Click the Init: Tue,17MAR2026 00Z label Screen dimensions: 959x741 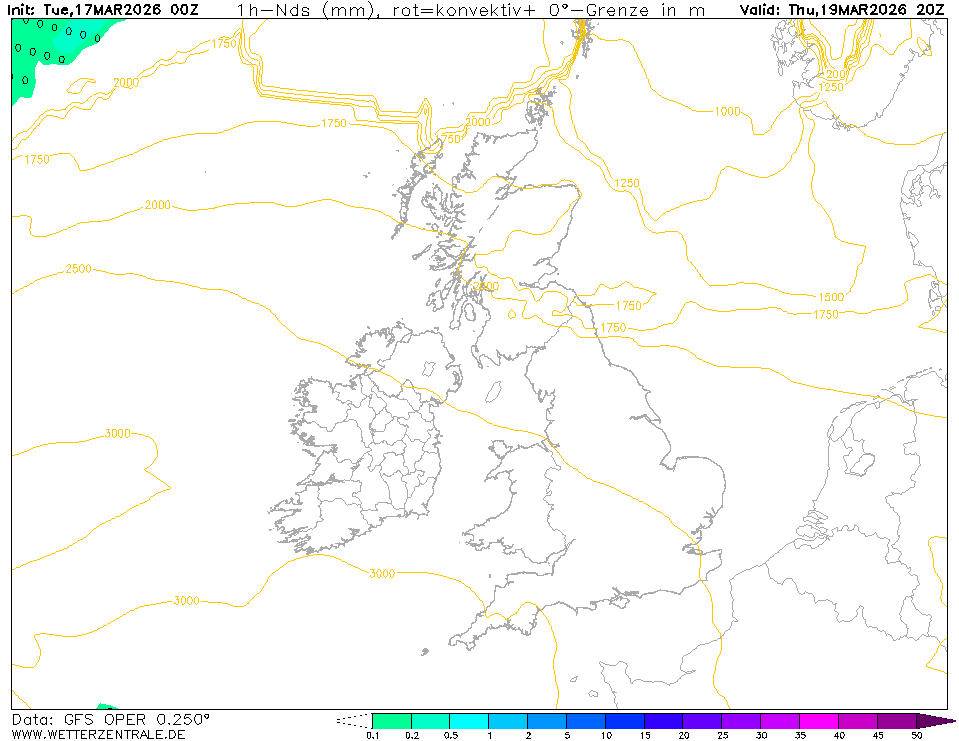[108, 9]
